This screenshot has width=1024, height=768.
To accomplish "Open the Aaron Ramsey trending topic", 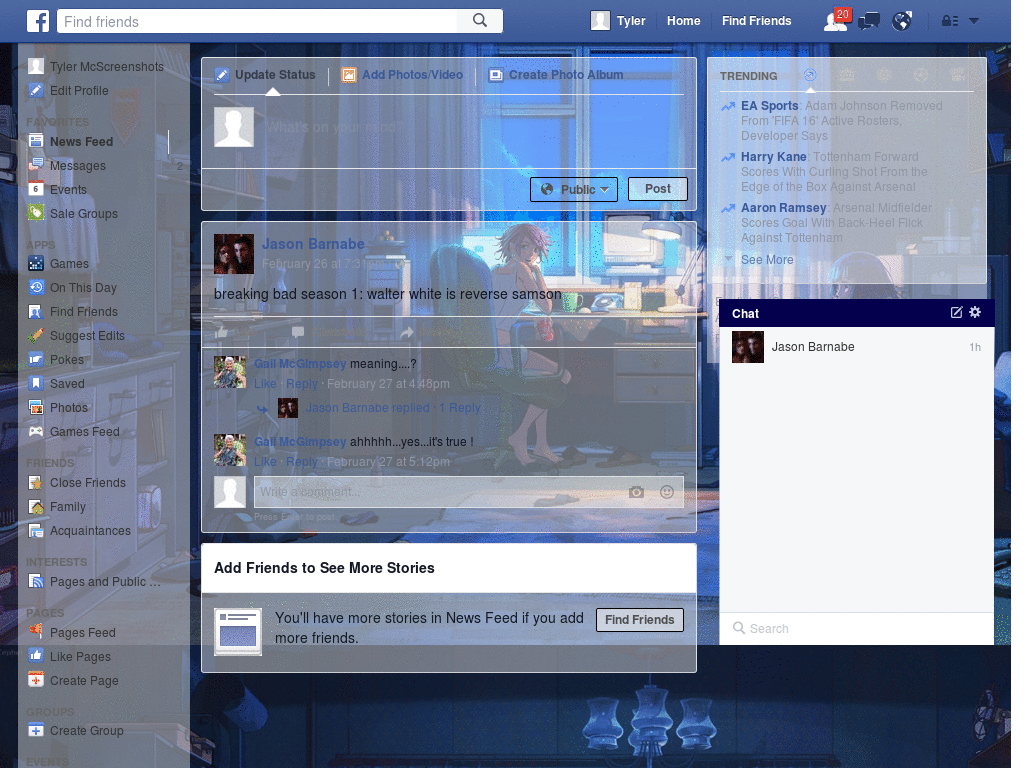I will [783, 208].
